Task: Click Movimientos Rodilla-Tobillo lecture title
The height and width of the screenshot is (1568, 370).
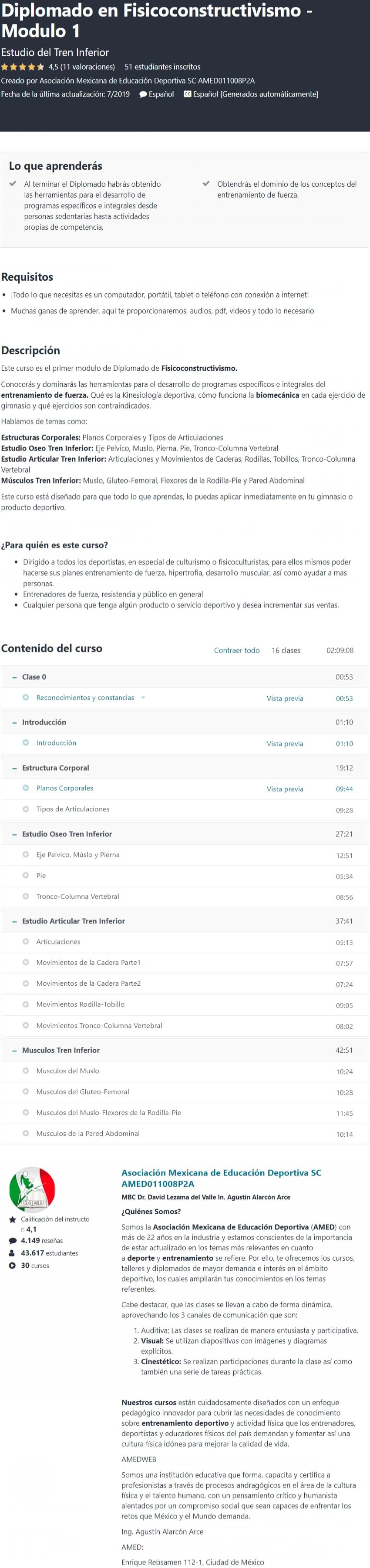Action: pos(81,1004)
